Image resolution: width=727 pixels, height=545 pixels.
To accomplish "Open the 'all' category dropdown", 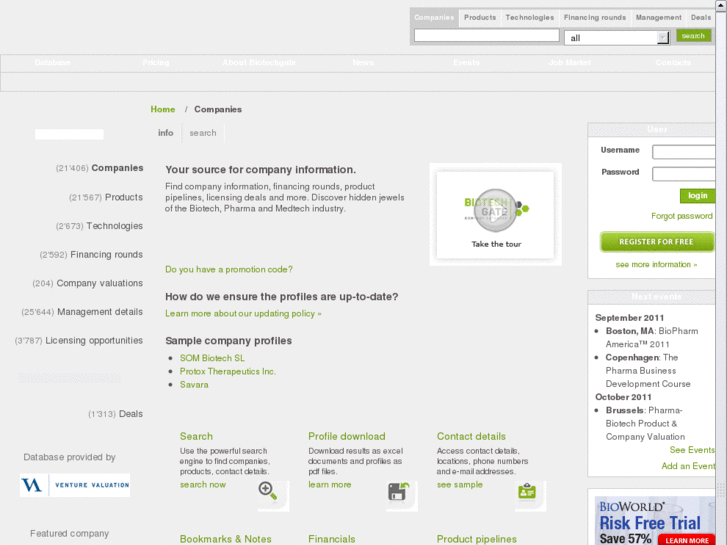I will (x=617, y=38).
